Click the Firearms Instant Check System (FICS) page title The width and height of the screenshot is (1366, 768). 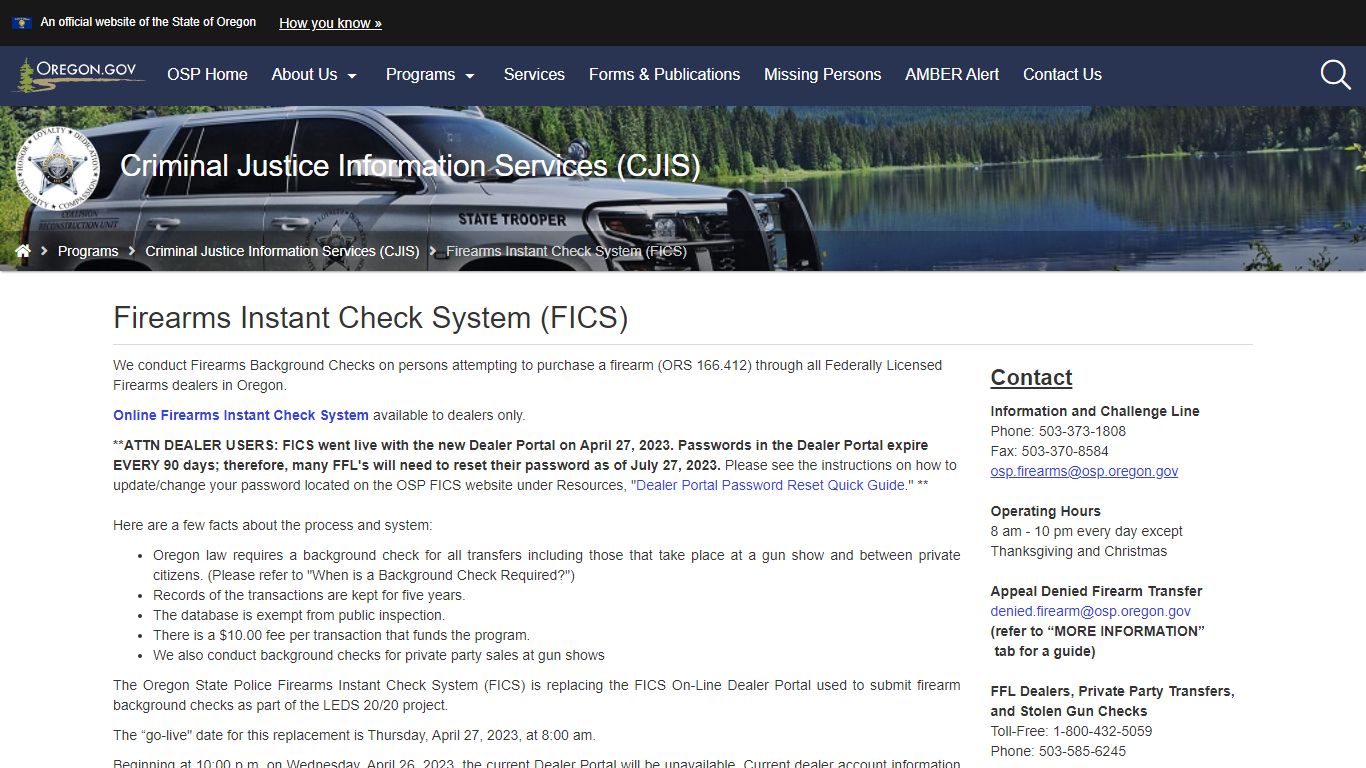coord(371,318)
